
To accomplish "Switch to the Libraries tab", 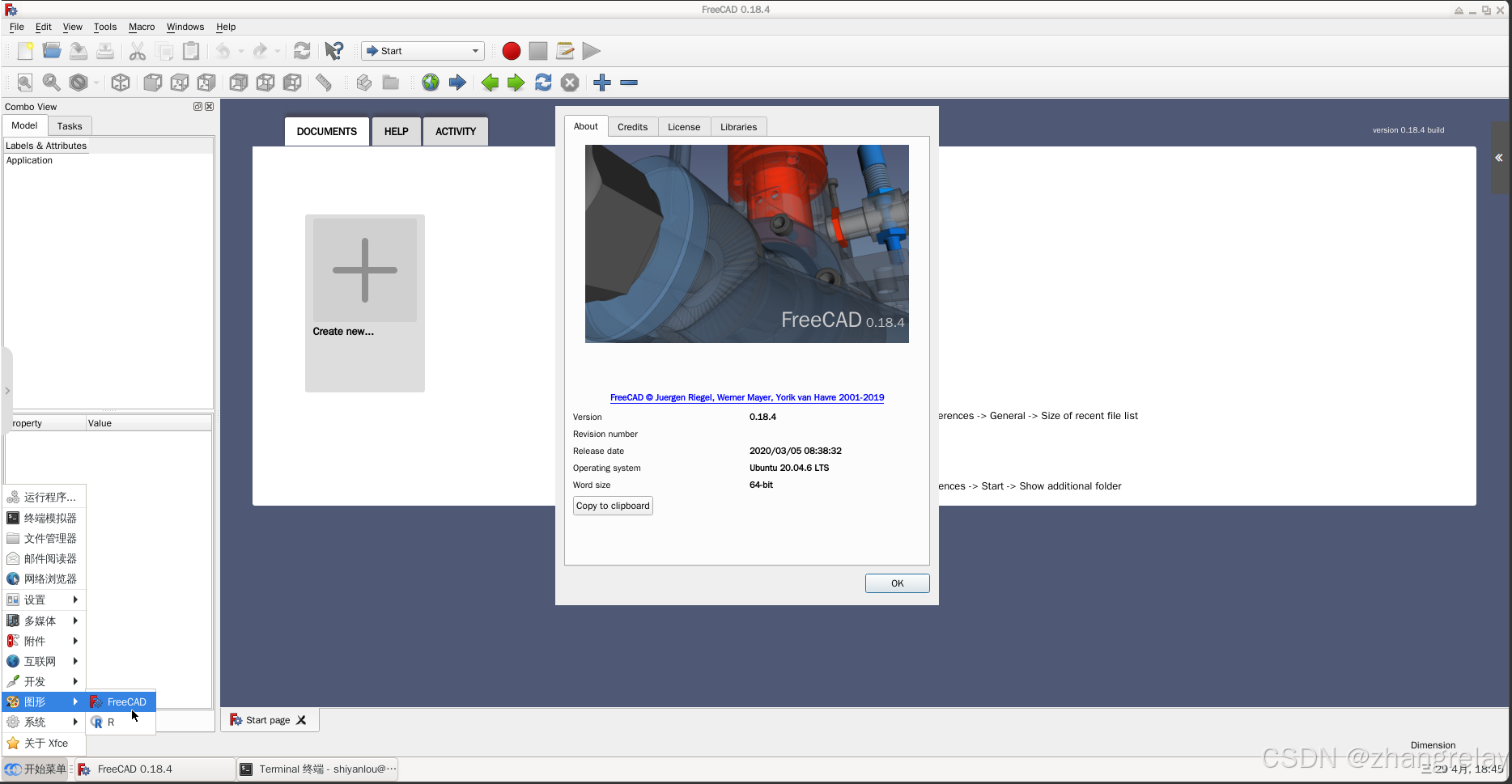I will point(739,127).
